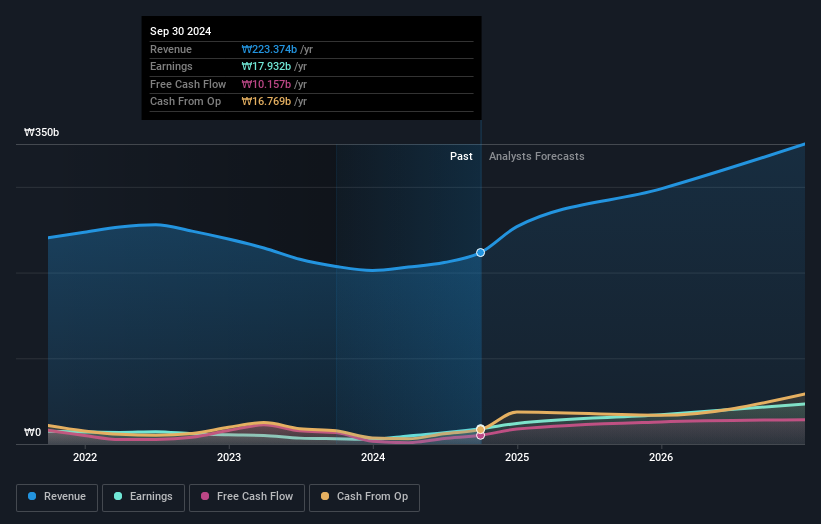Image resolution: width=821 pixels, height=524 pixels.
Task: Click the ₩16.769b cash from op value
Action: pos(266,102)
